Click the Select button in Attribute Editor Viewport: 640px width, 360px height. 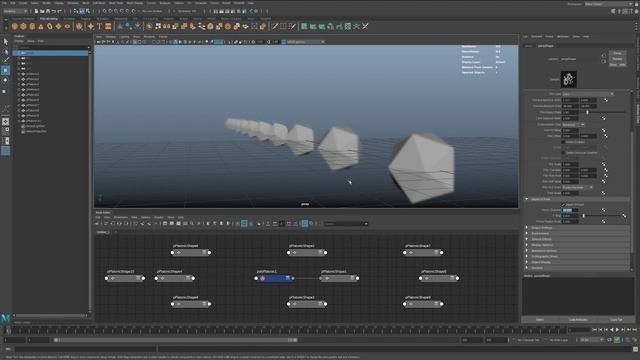pos(539,320)
